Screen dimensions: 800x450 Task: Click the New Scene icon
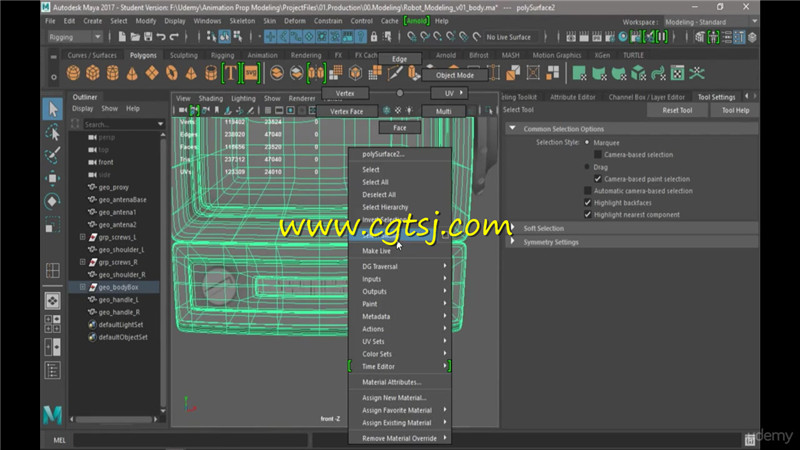click(x=122, y=37)
